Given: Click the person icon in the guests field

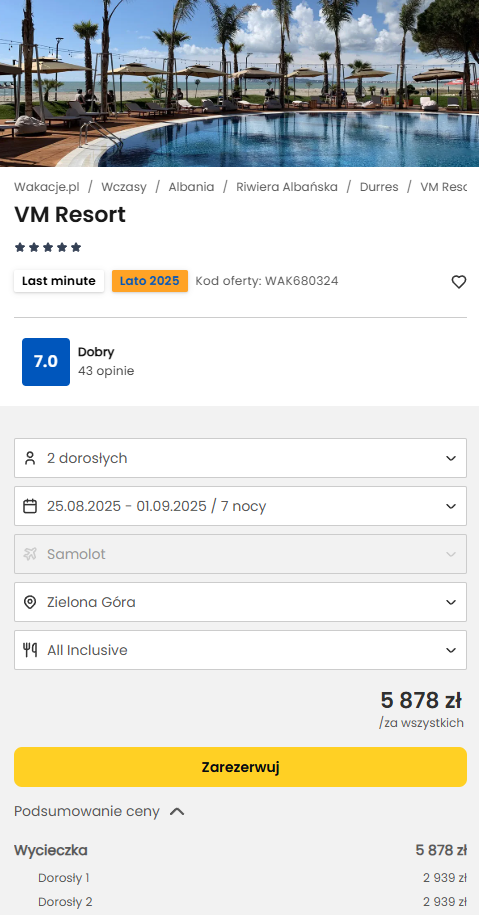Looking at the screenshot, I should (30, 458).
